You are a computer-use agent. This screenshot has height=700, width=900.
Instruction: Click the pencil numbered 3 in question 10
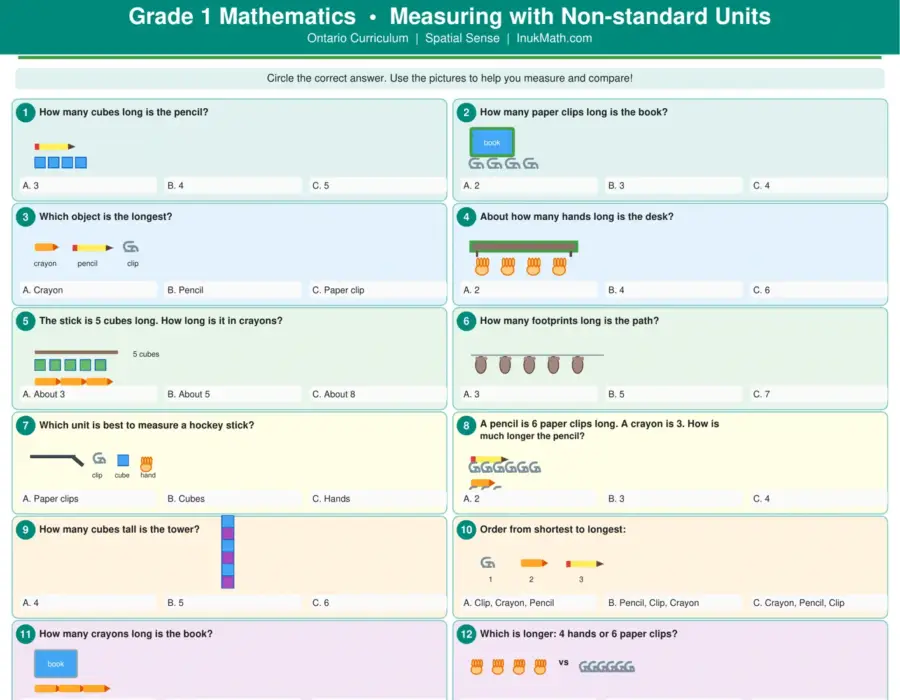pos(584,564)
